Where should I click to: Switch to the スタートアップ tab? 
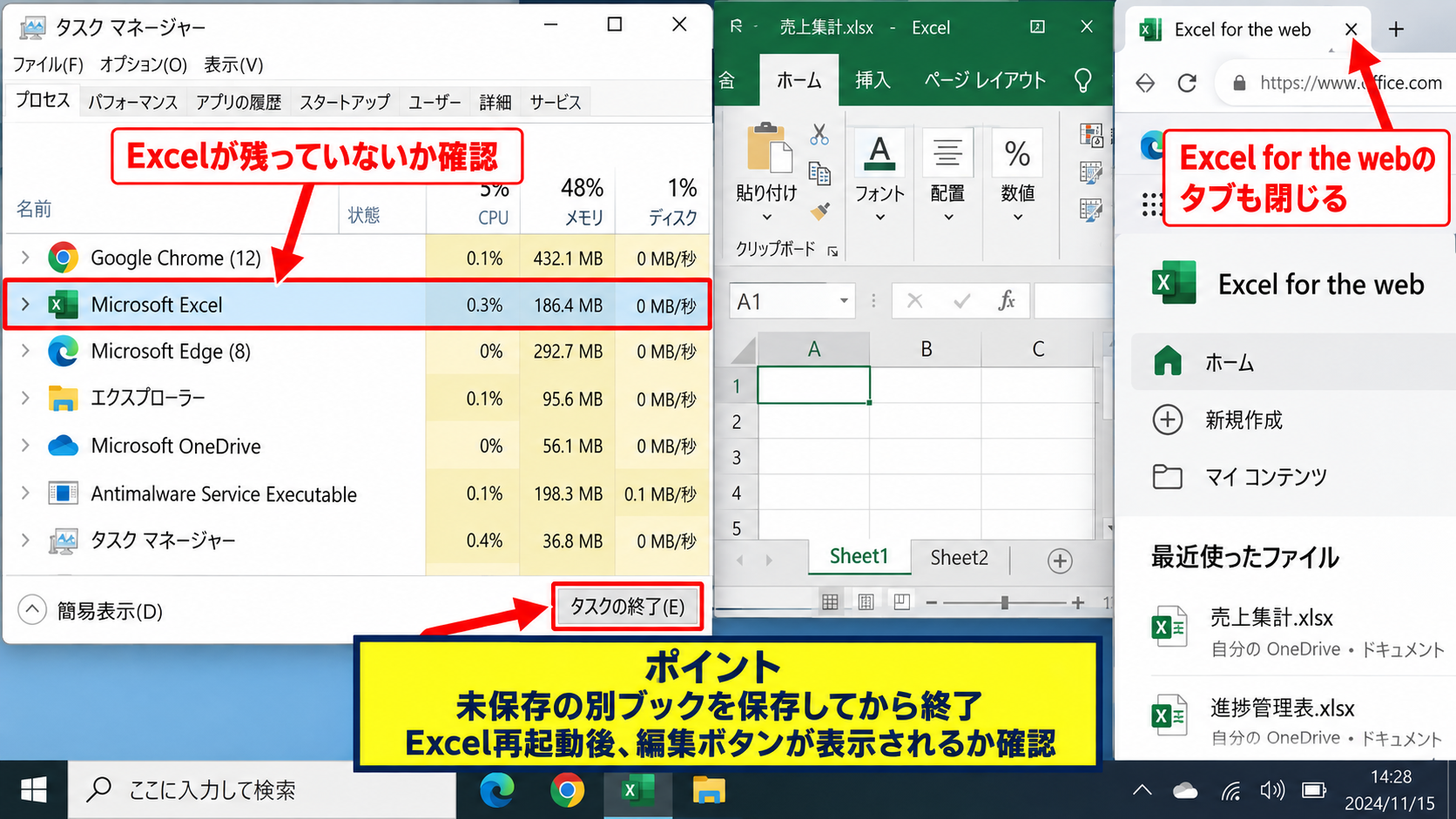345,102
